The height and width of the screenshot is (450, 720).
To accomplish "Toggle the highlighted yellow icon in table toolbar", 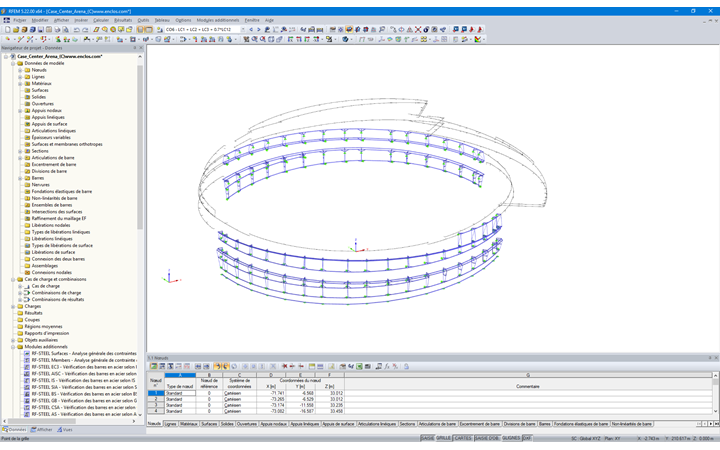I will (218, 366).
